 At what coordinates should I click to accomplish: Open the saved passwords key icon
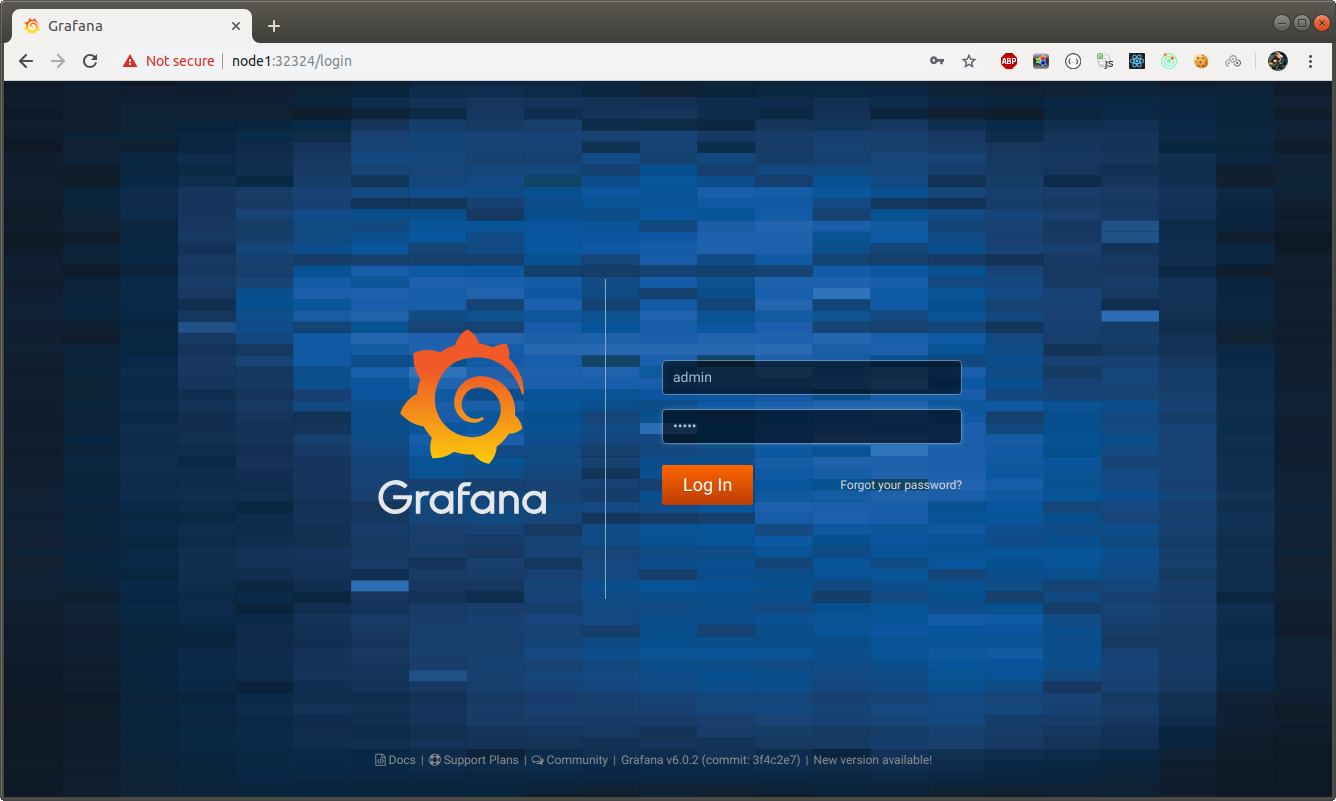tap(937, 61)
